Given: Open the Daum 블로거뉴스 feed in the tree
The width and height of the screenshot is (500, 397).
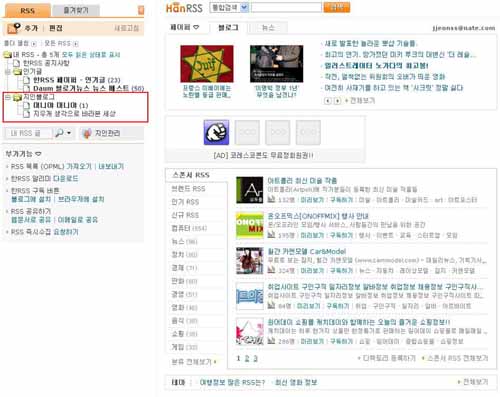Looking at the screenshot, I should click(89, 88).
